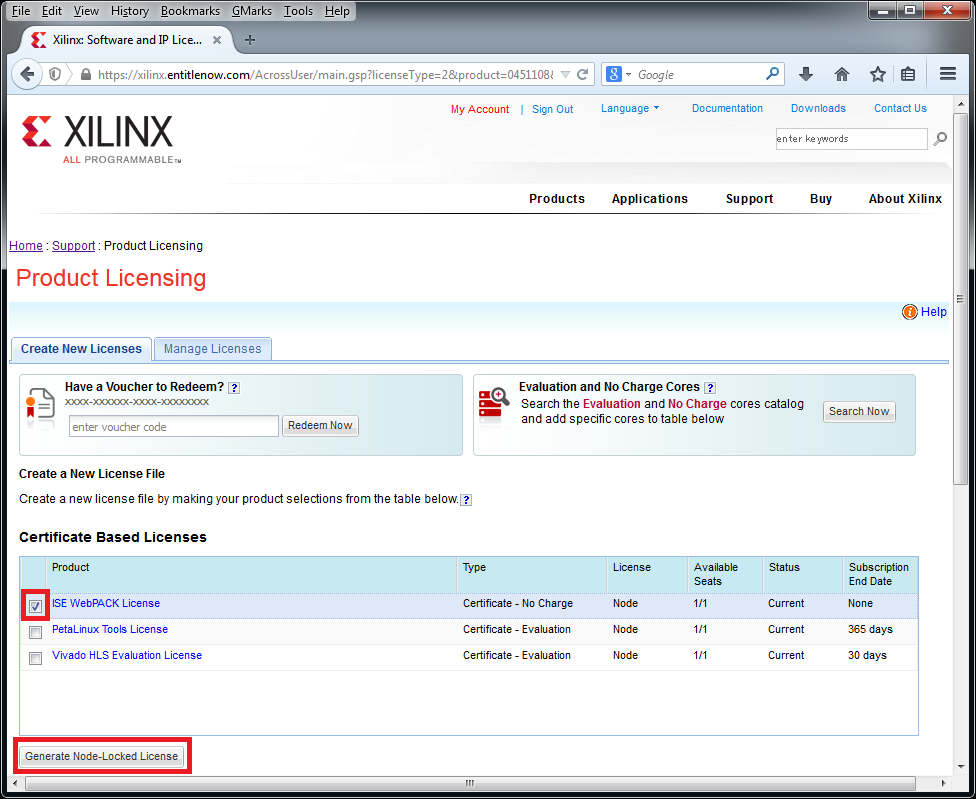Click the browser address bar URL
This screenshot has height=799, width=976.
326,75
